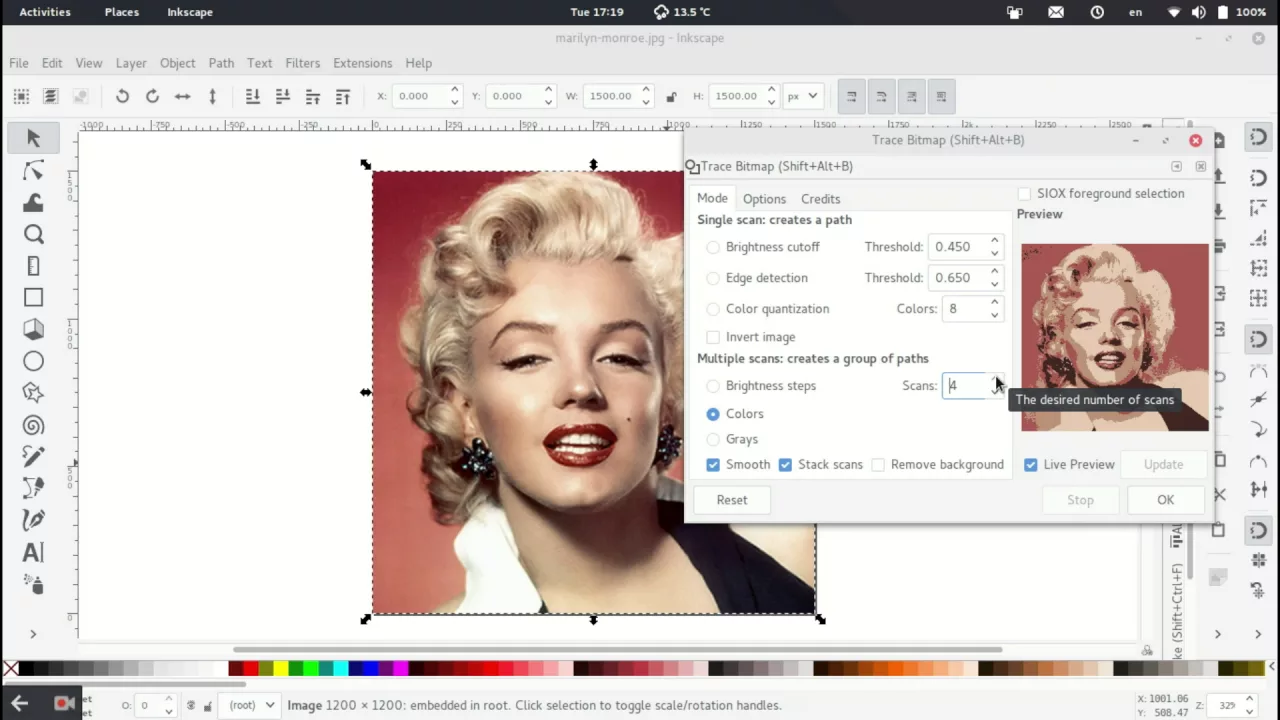Click OK in Trace Bitmap

pos(1165,500)
